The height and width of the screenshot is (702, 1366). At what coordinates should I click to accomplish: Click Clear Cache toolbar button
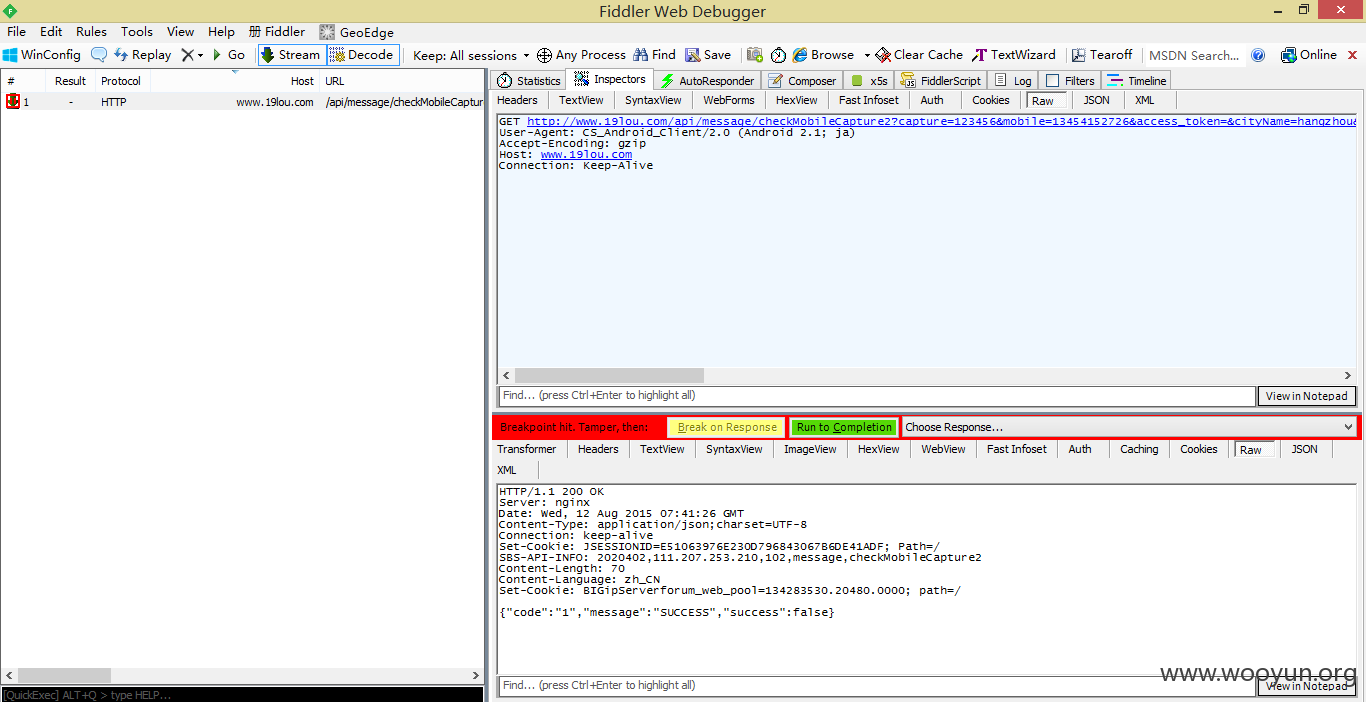tap(919, 55)
